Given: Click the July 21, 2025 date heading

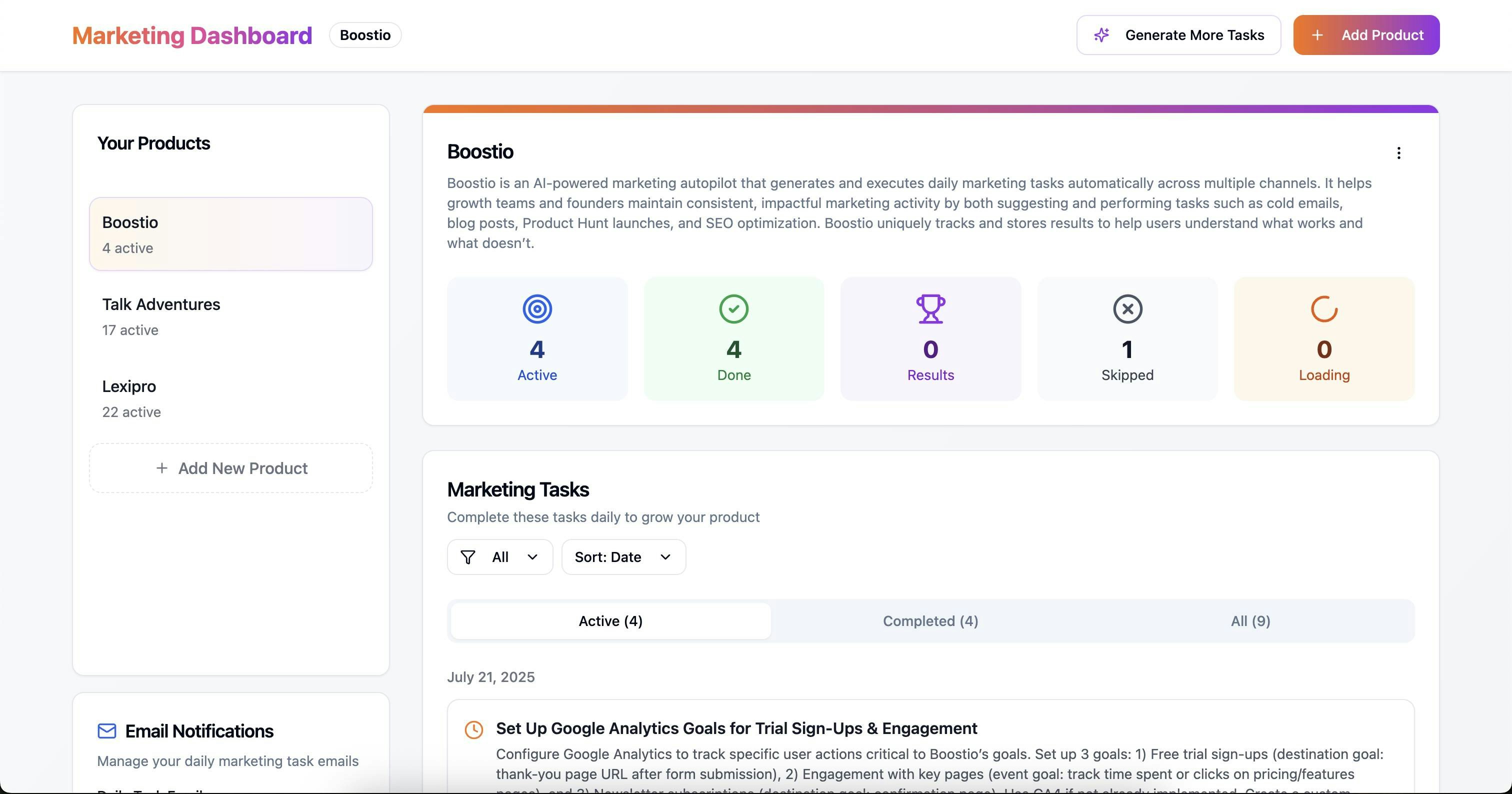Looking at the screenshot, I should coord(490,676).
